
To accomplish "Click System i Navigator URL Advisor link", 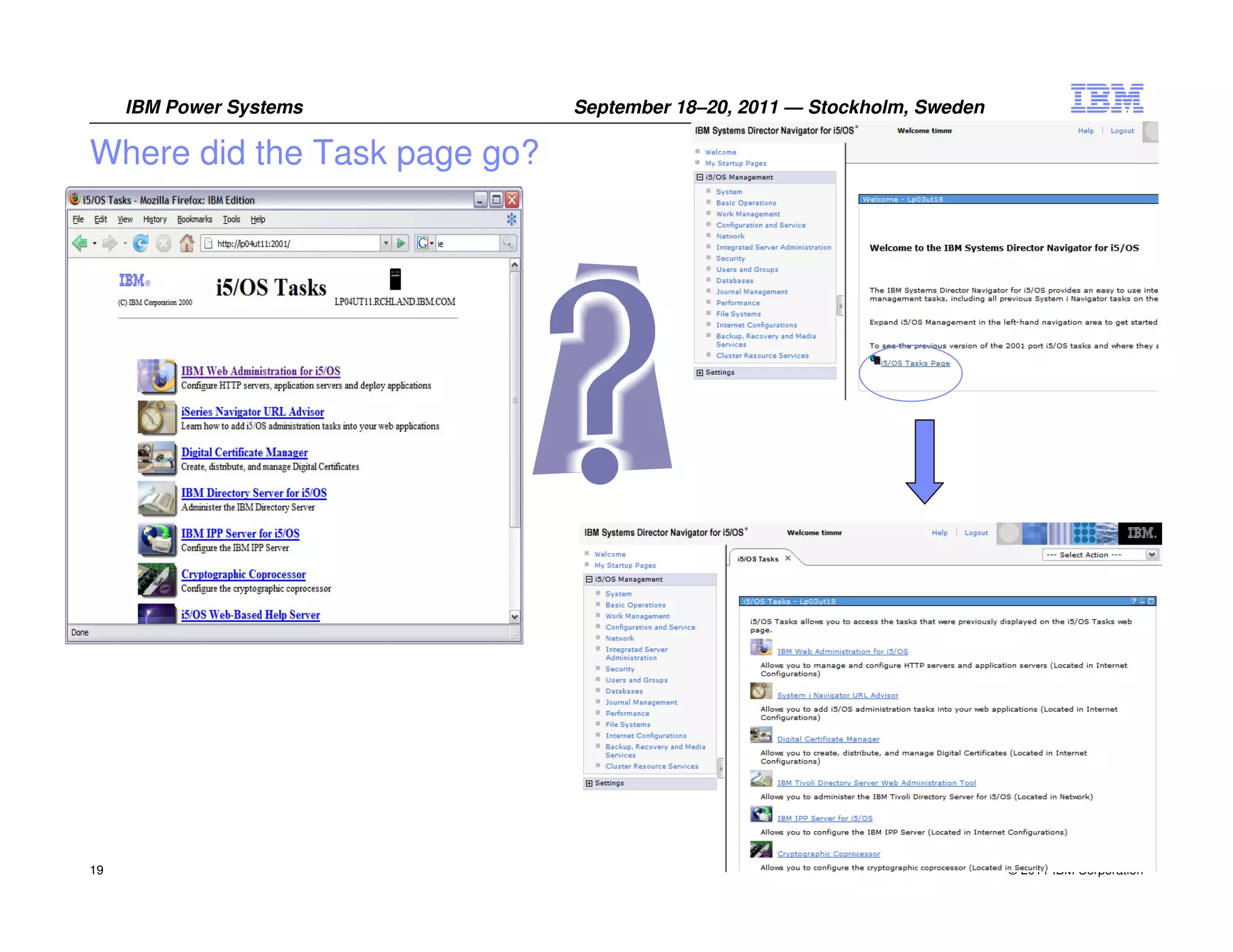I will [837, 695].
